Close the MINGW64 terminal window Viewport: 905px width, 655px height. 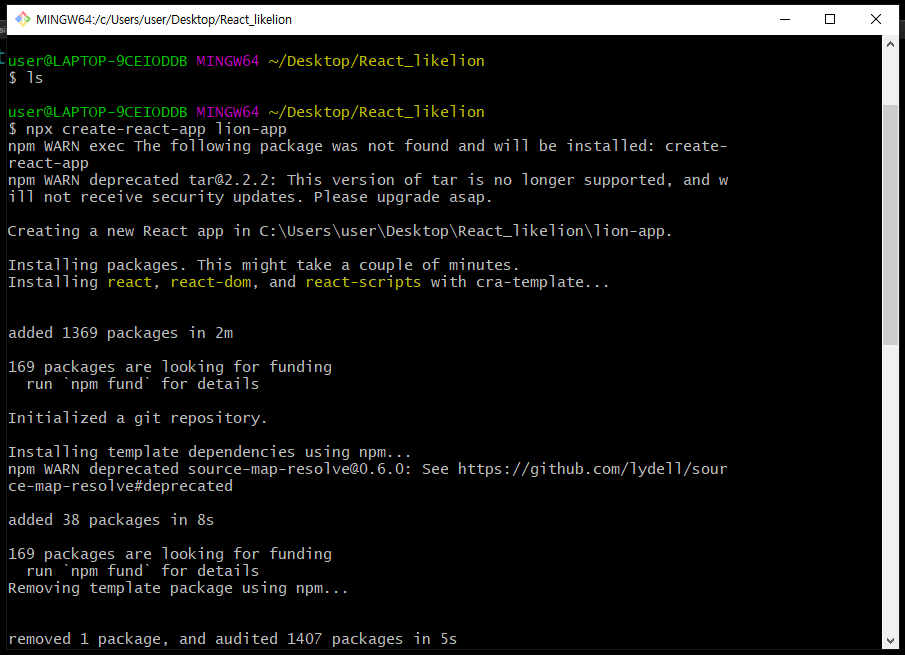click(x=876, y=19)
